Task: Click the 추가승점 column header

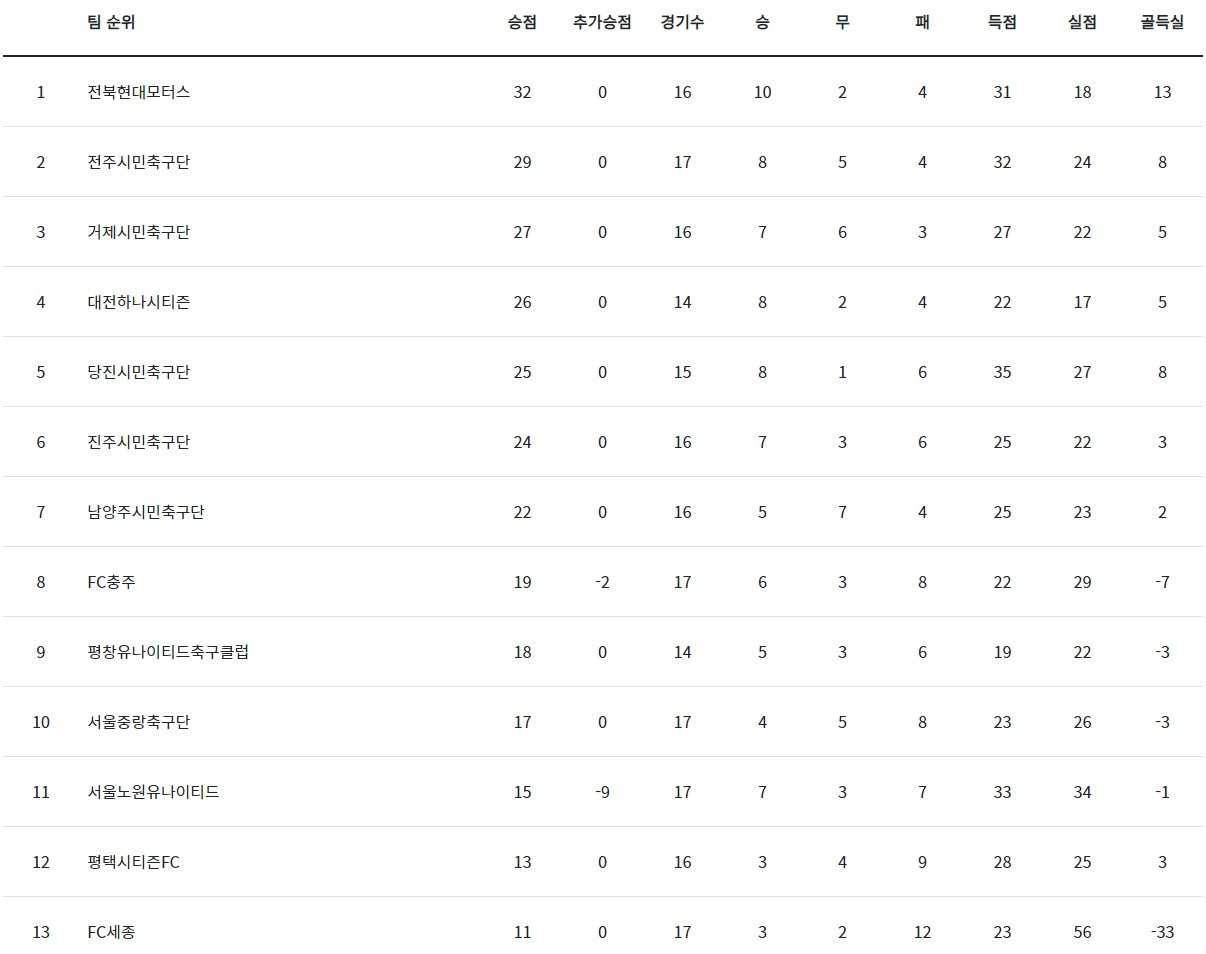Action: pyautogui.click(x=602, y=22)
